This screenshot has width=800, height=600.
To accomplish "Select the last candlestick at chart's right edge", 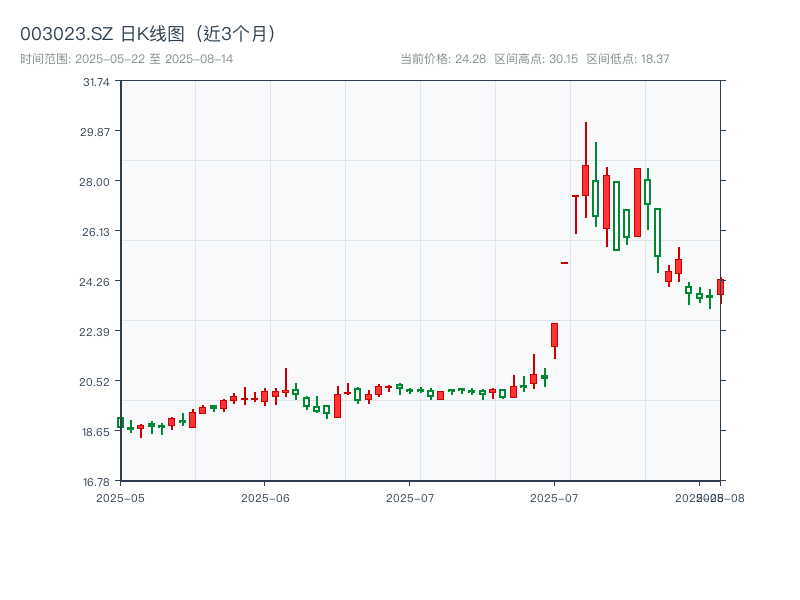I will point(720,287).
